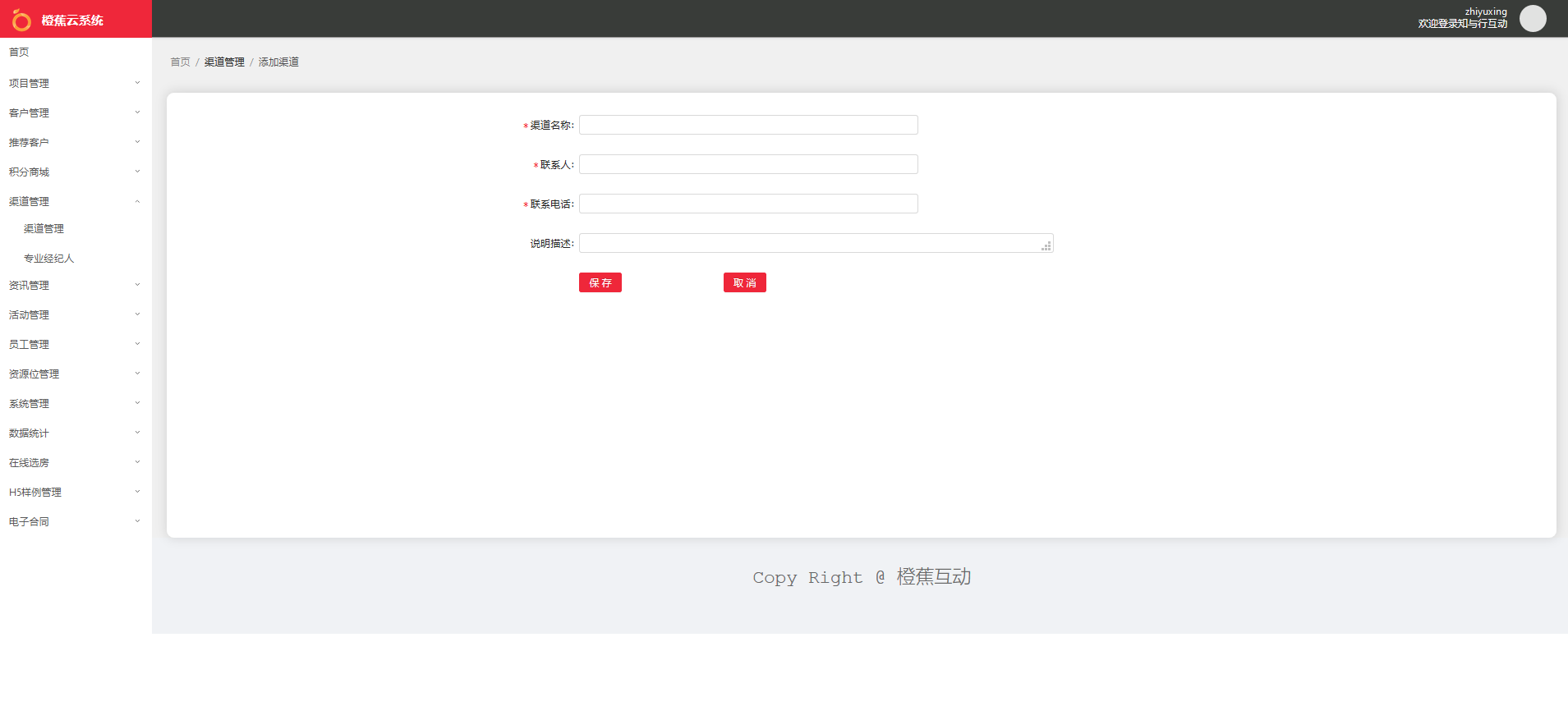Expand chevron beside 积分商城
Screen dimensions: 1568x706
pos(137,172)
